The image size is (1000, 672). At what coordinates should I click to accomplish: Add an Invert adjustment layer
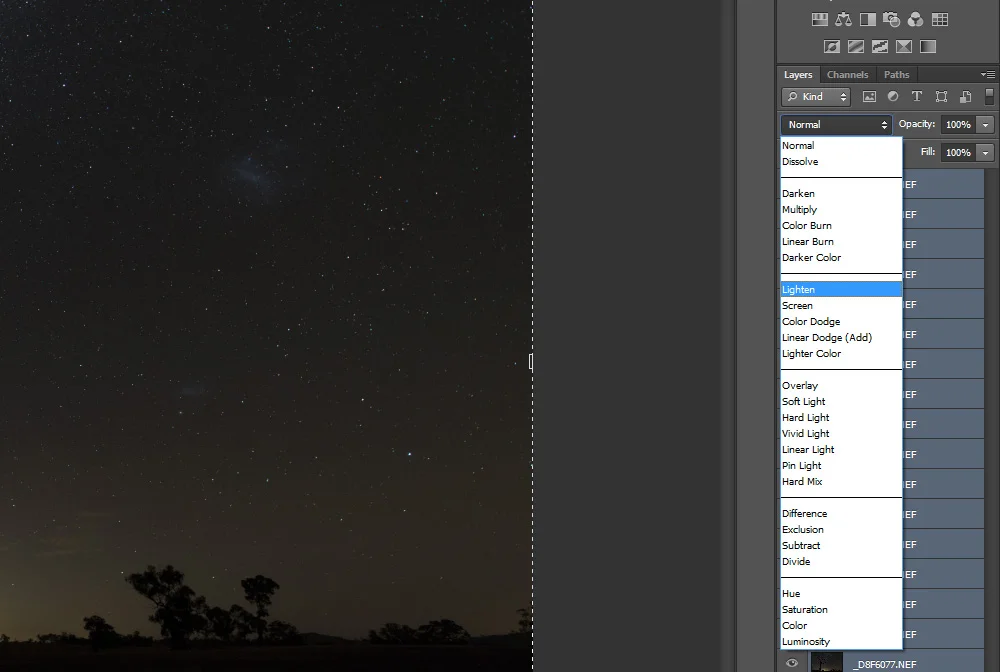pyautogui.click(x=832, y=47)
